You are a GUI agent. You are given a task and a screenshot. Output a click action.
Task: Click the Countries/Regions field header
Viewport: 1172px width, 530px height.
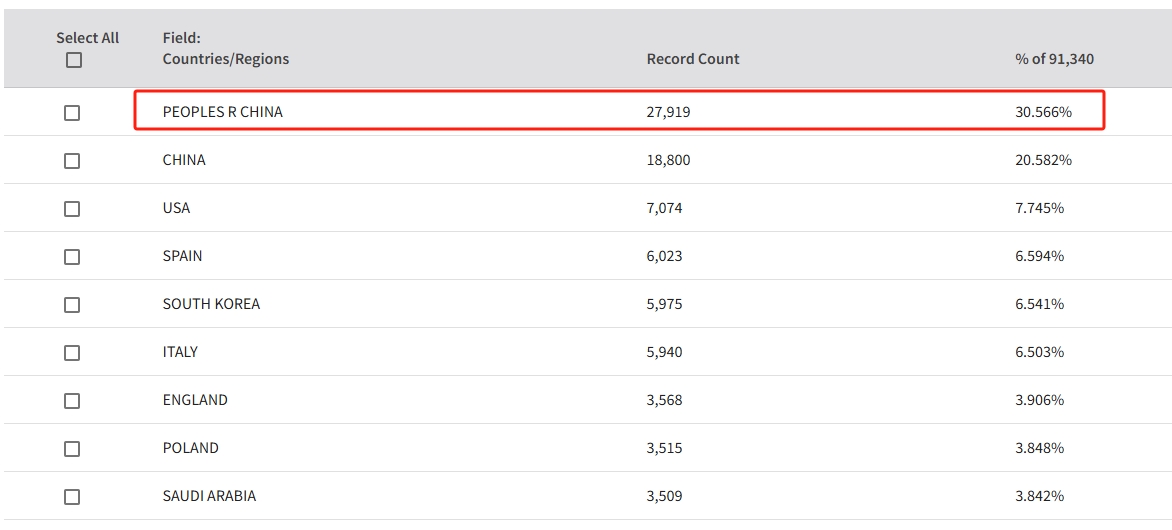[x=226, y=59]
